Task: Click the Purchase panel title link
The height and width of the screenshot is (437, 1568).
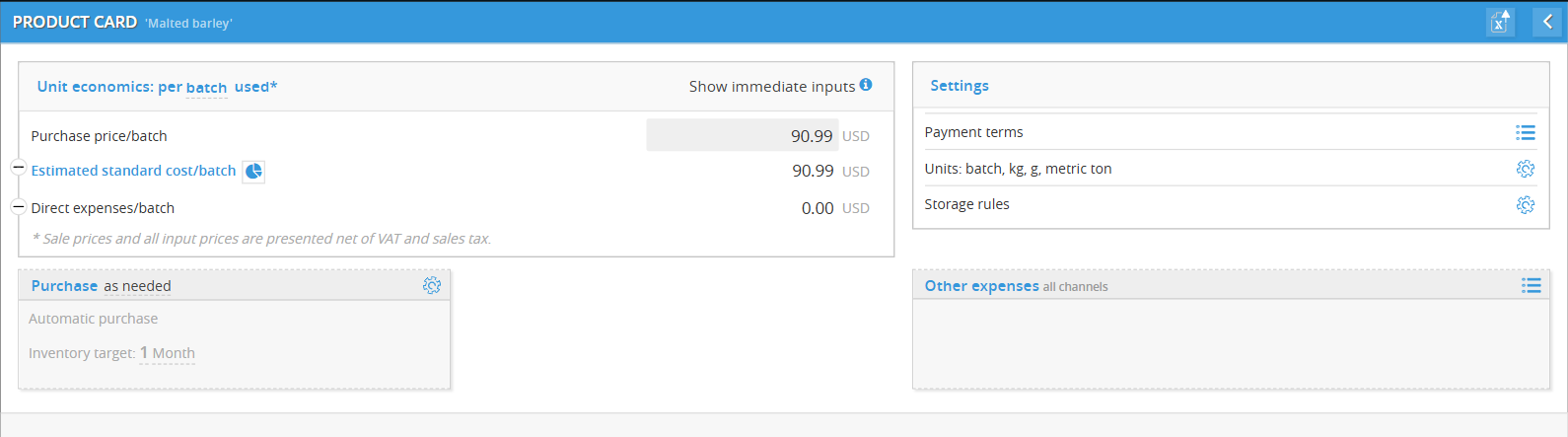Action: click(x=64, y=286)
